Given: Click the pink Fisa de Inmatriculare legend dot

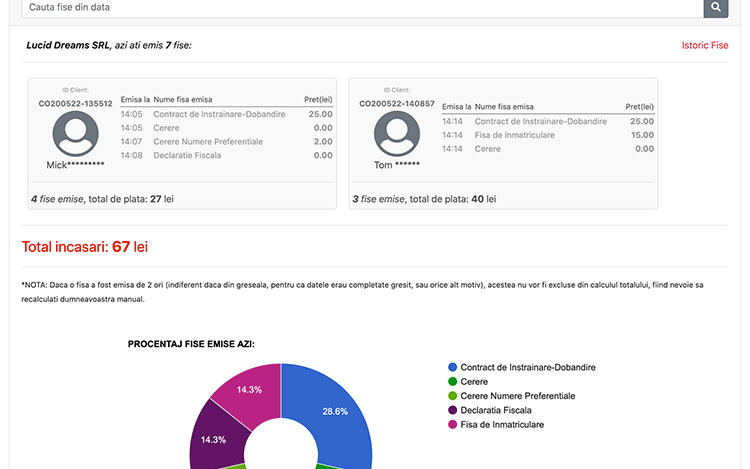Looking at the screenshot, I should click(x=452, y=425).
